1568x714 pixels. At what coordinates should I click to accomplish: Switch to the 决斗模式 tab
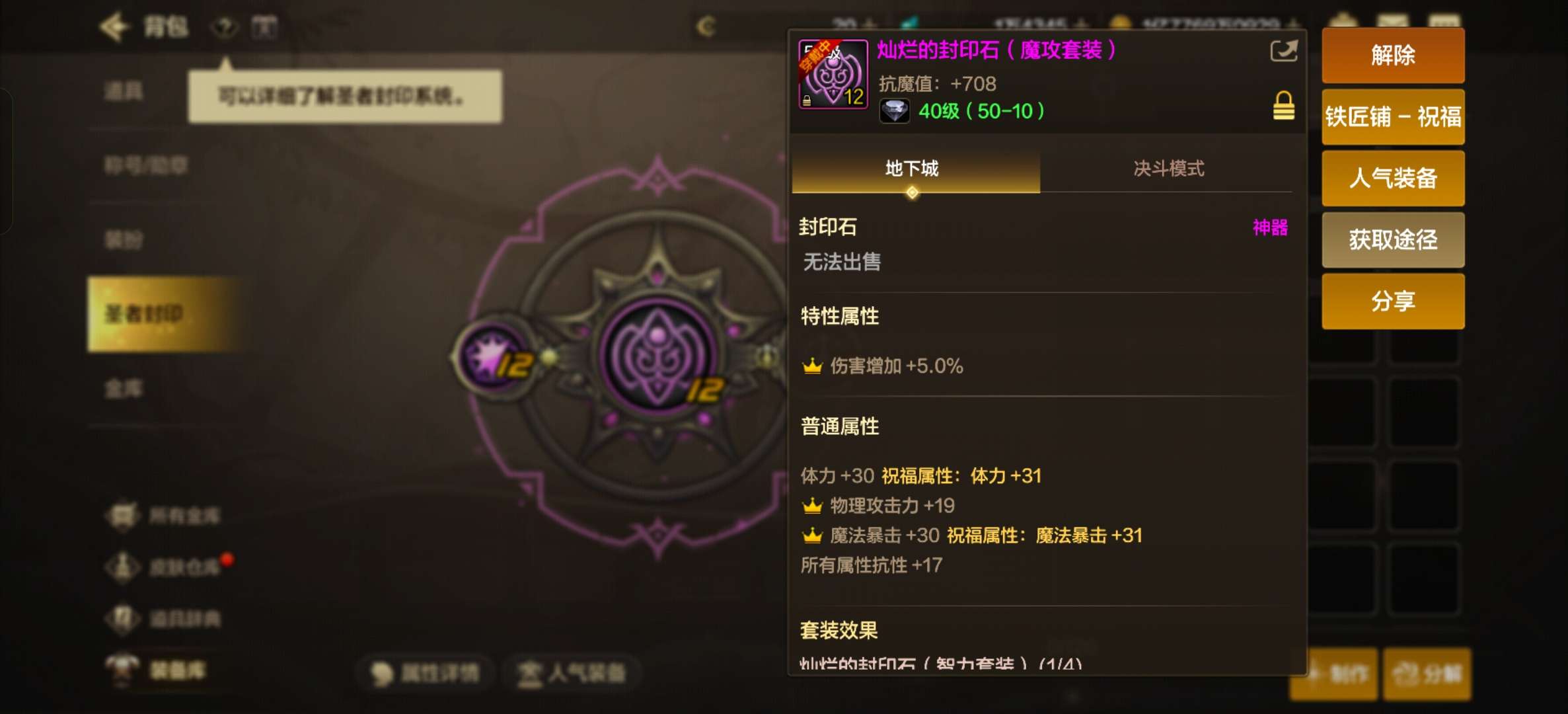[x=1168, y=169]
